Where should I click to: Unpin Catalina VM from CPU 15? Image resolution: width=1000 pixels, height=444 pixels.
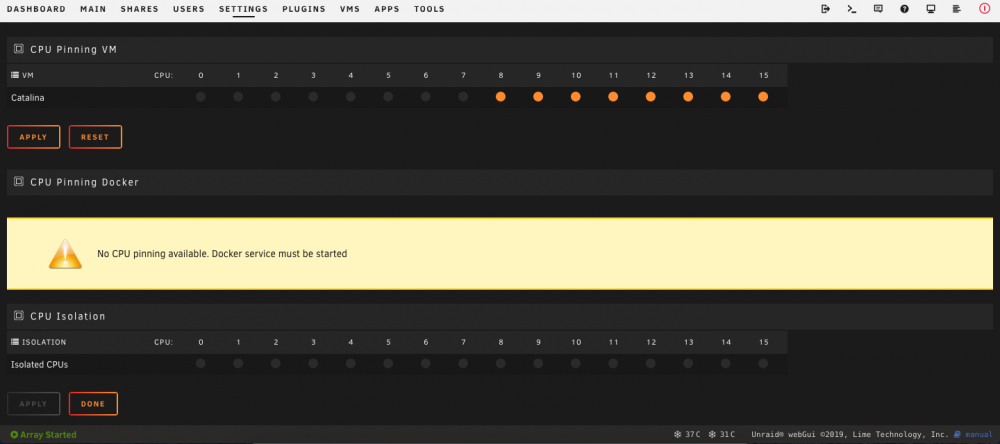point(763,97)
